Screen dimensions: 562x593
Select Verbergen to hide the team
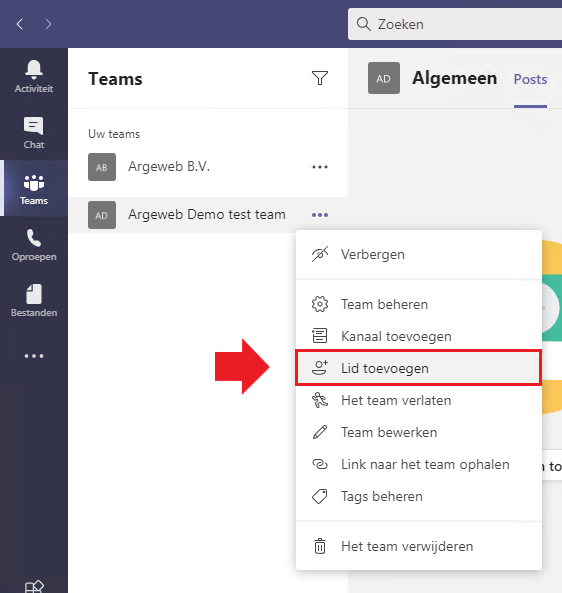(x=419, y=255)
